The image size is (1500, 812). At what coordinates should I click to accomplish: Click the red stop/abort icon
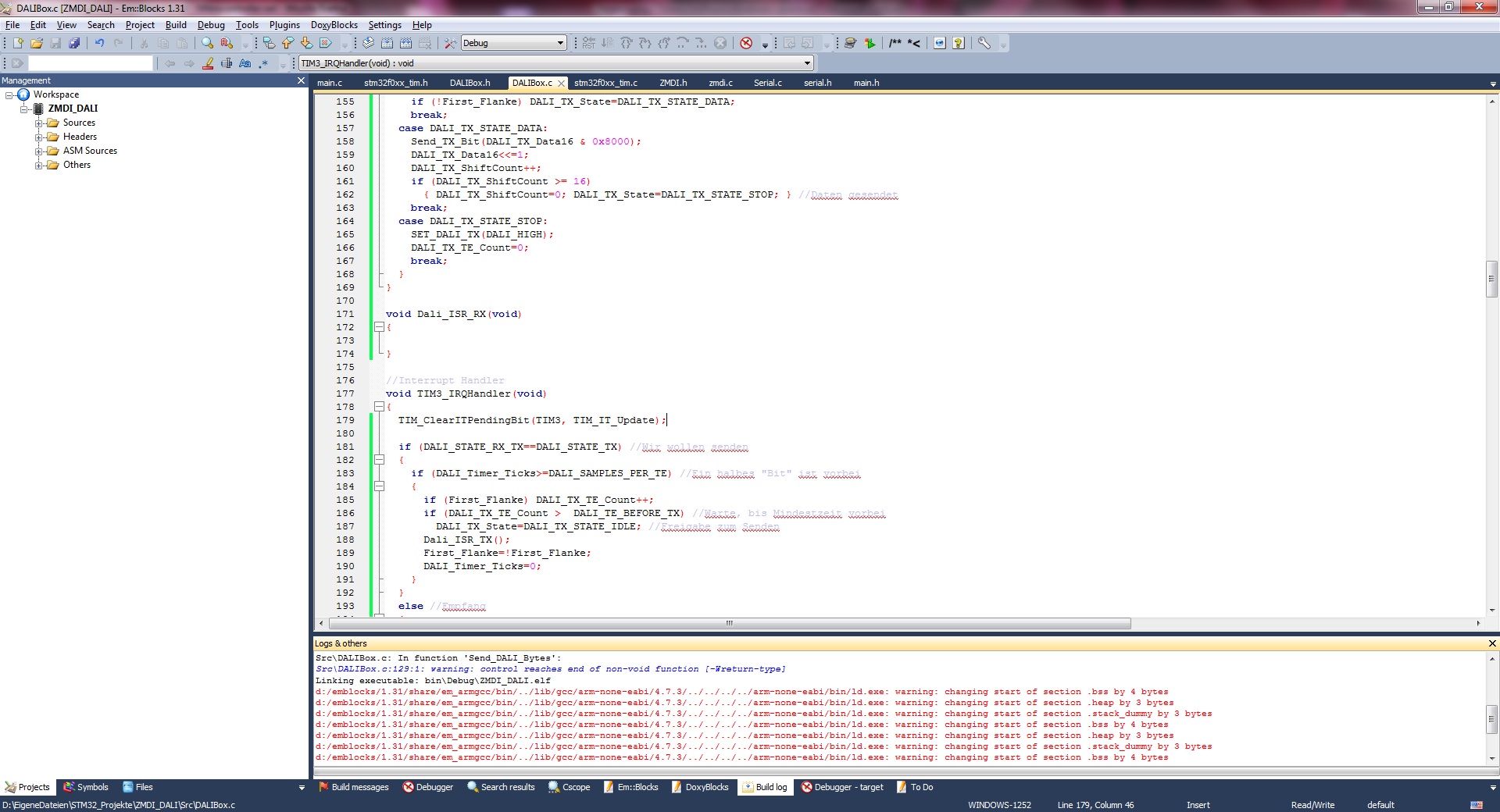(x=746, y=43)
